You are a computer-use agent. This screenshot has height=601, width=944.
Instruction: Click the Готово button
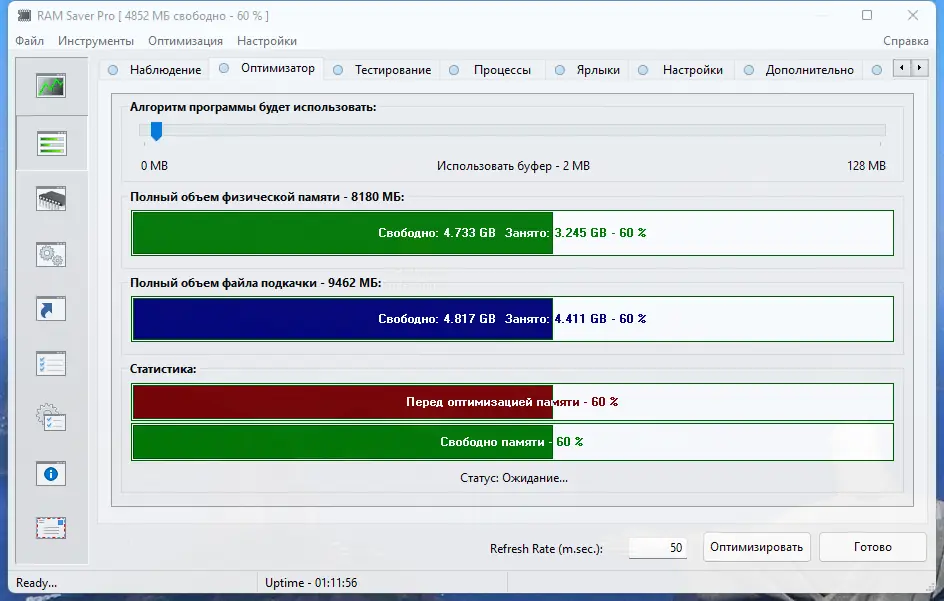[871, 547]
